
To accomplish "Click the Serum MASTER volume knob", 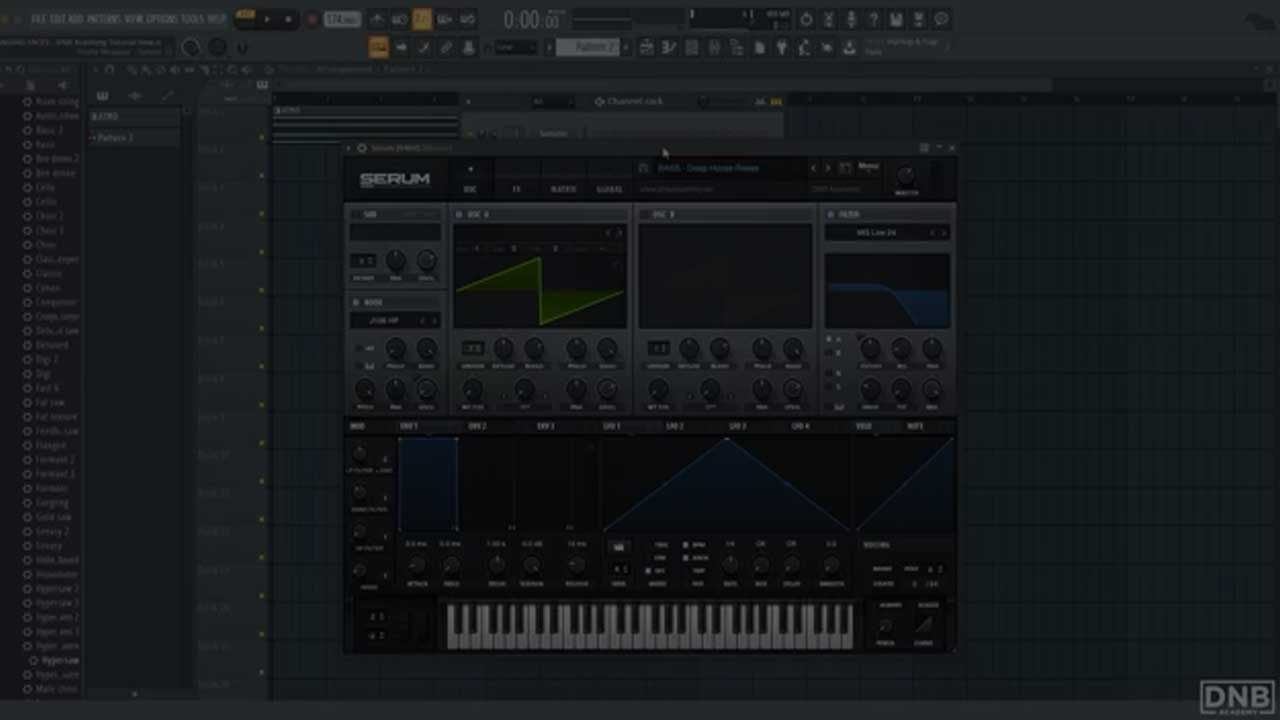I will (906, 175).
